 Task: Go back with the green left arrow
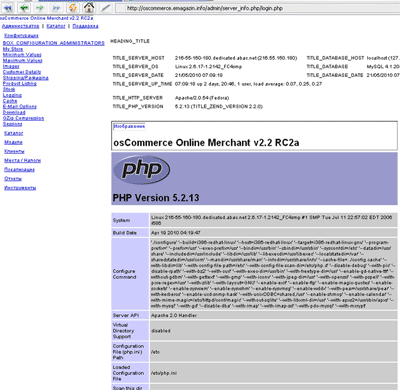[24, 7]
